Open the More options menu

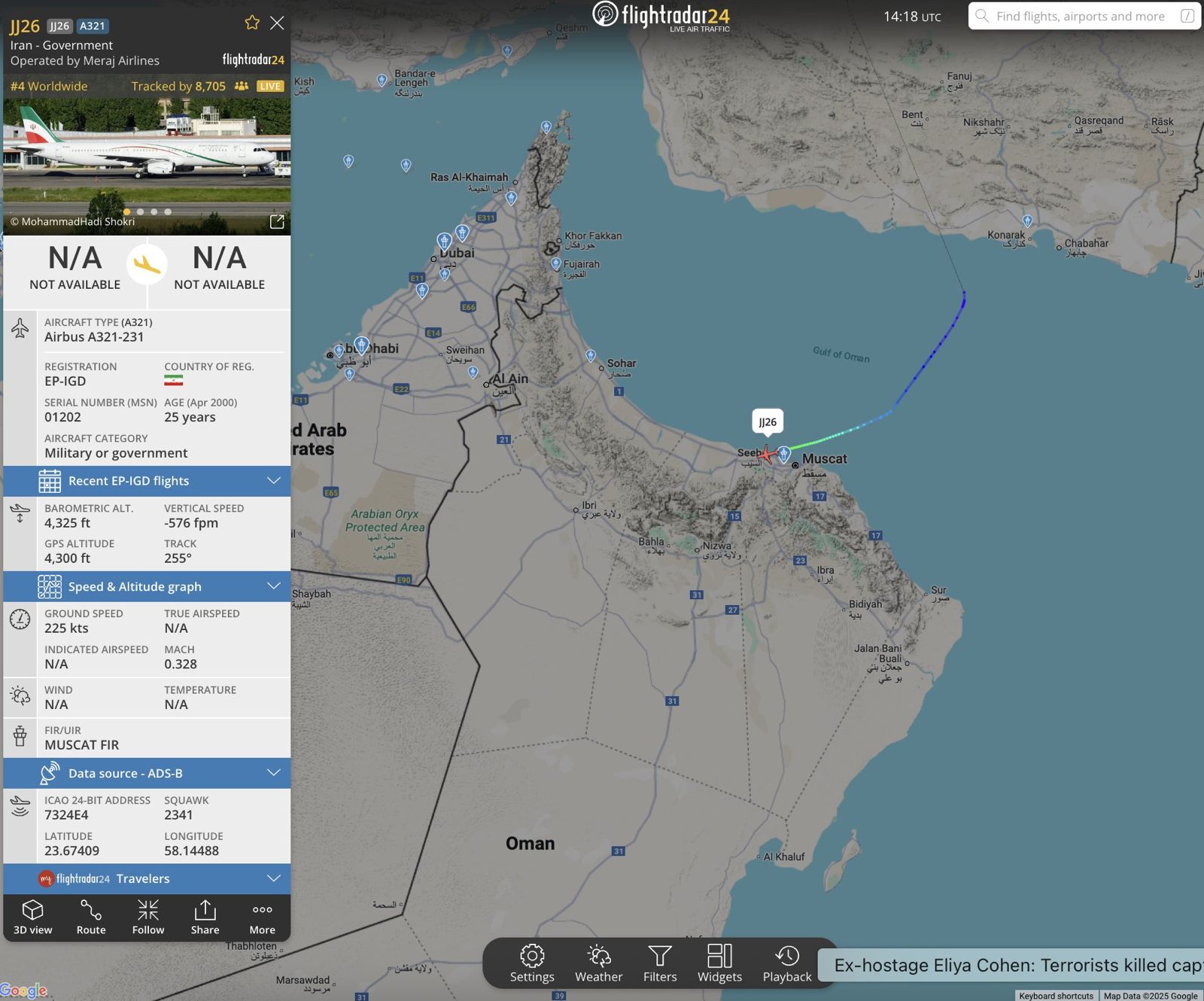tap(262, 917)
